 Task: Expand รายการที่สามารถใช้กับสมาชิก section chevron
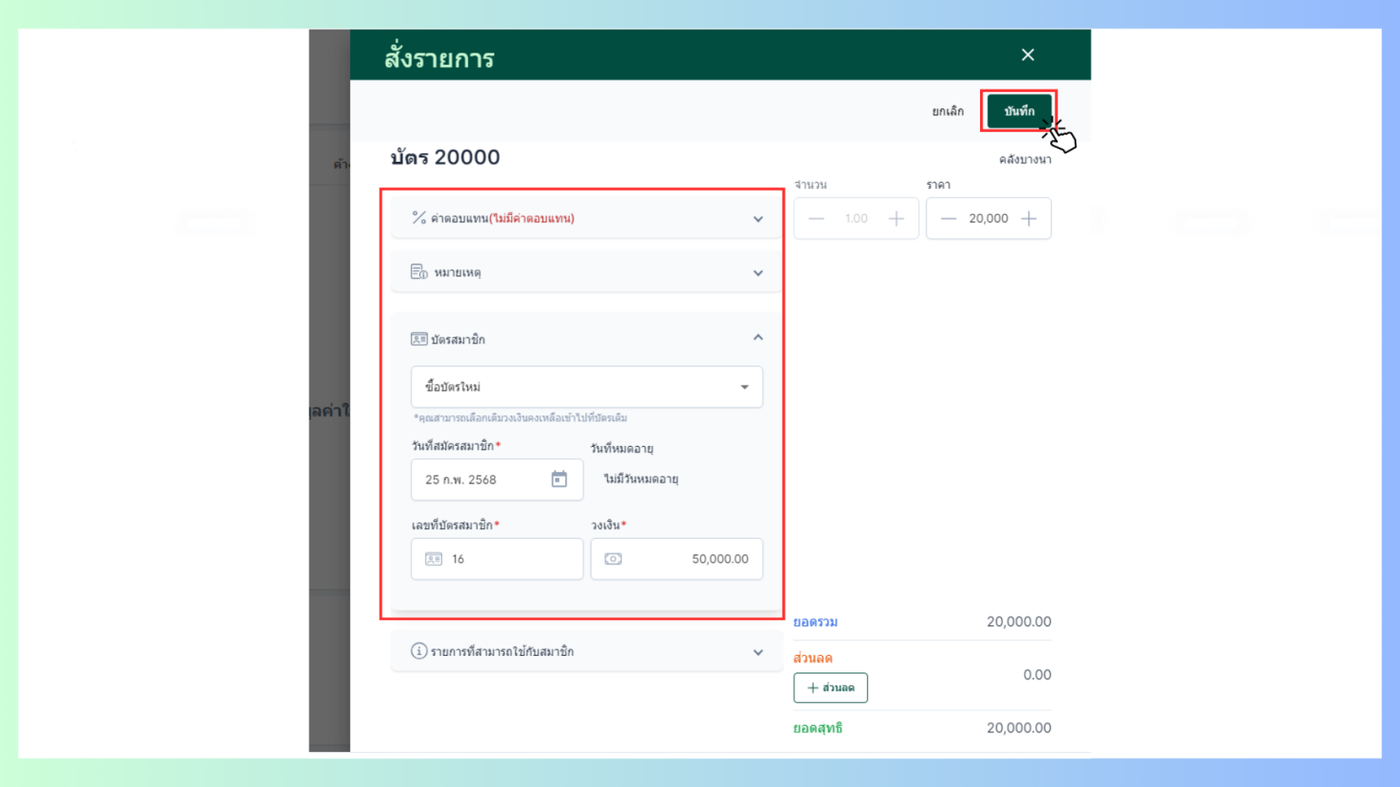pos(758,653)
